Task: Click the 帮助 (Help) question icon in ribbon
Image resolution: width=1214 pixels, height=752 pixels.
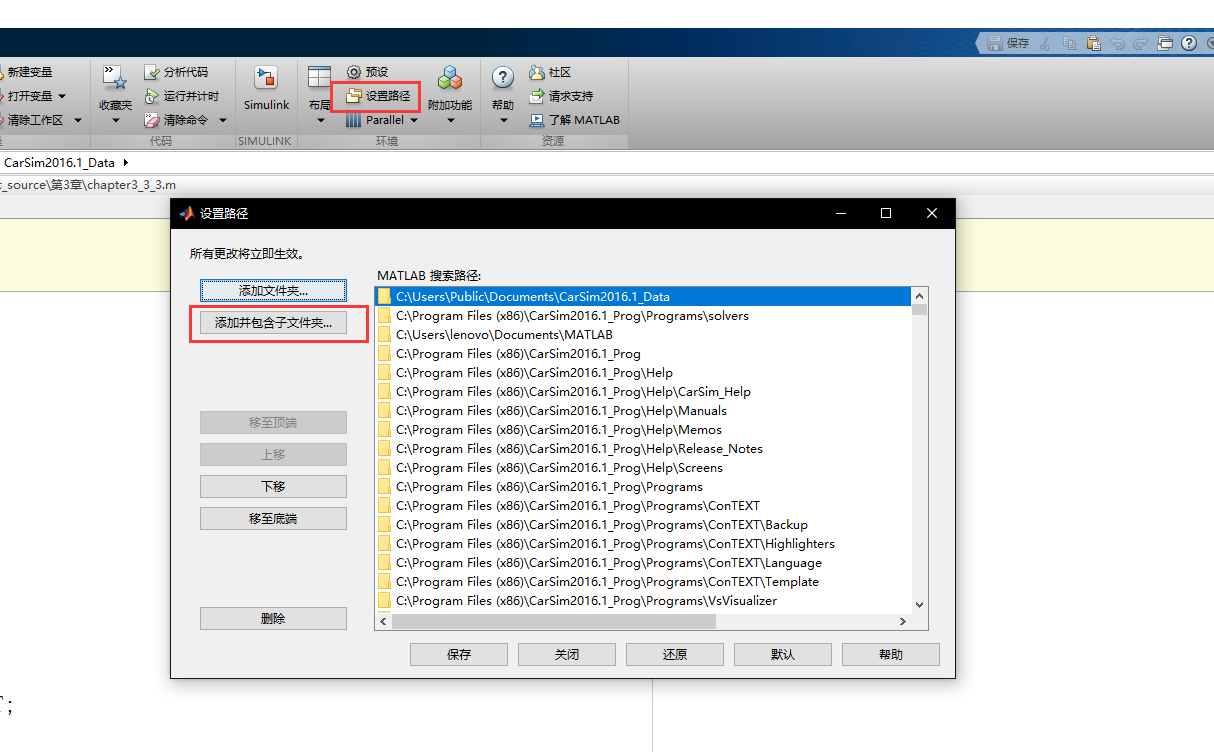Action: tap(503, 78)
